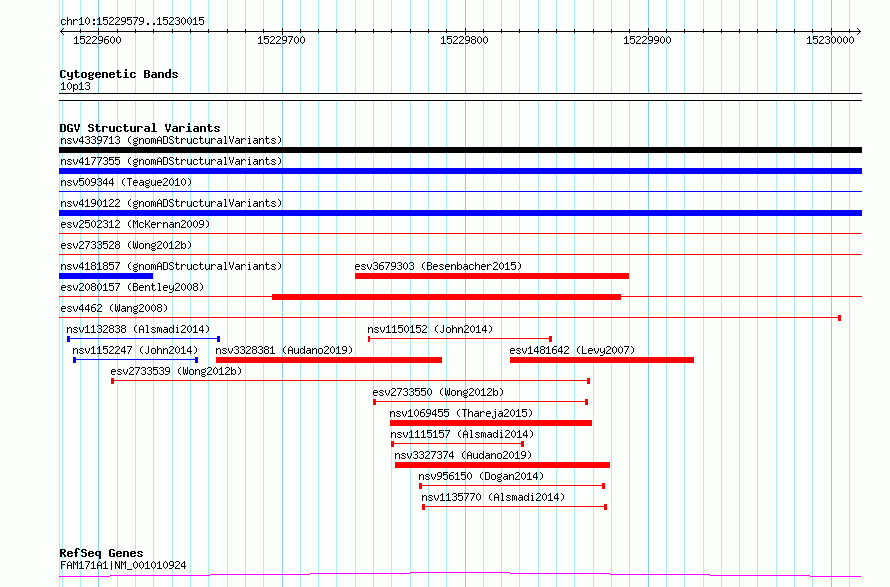
Task: Click nsv956150 (Dogan2014) label
Action: coord(481,476)
